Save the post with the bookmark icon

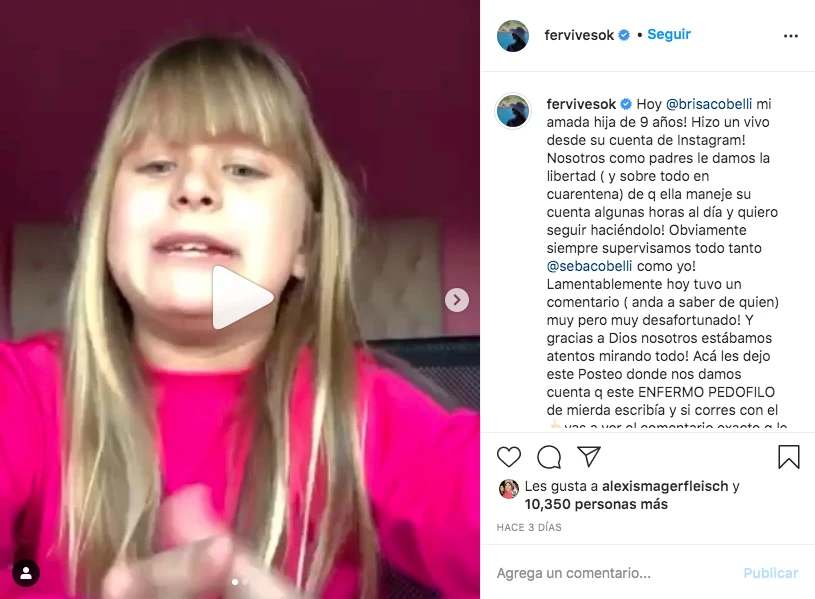click(x=788, y=457)
